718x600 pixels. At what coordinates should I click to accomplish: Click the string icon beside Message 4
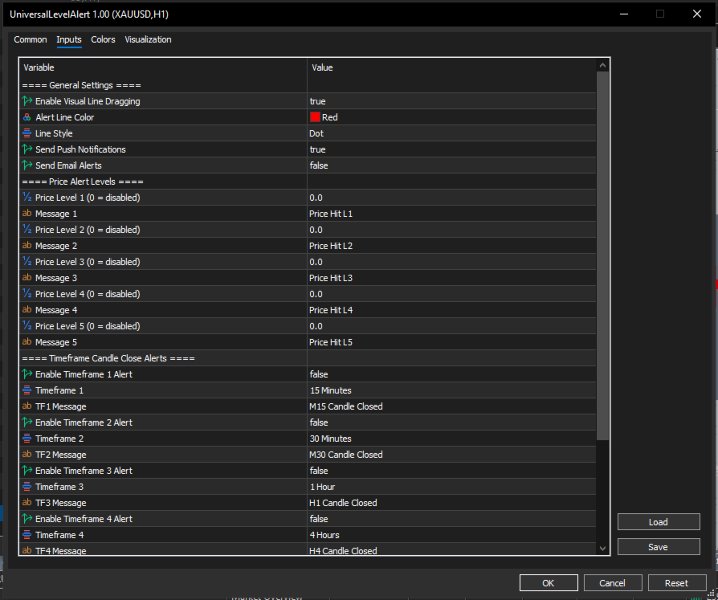[27, 310]
